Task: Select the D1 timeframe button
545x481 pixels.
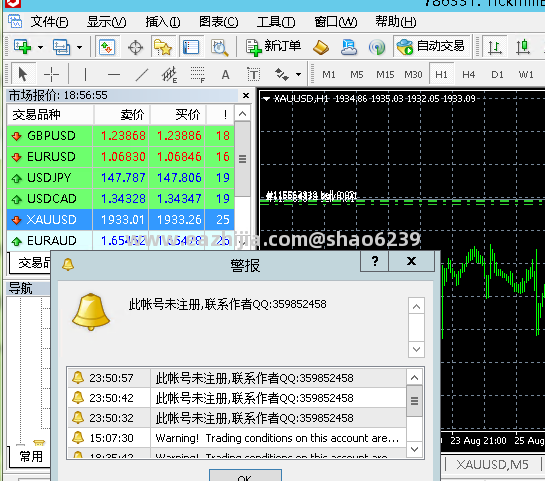Action: tap(497, 74)
